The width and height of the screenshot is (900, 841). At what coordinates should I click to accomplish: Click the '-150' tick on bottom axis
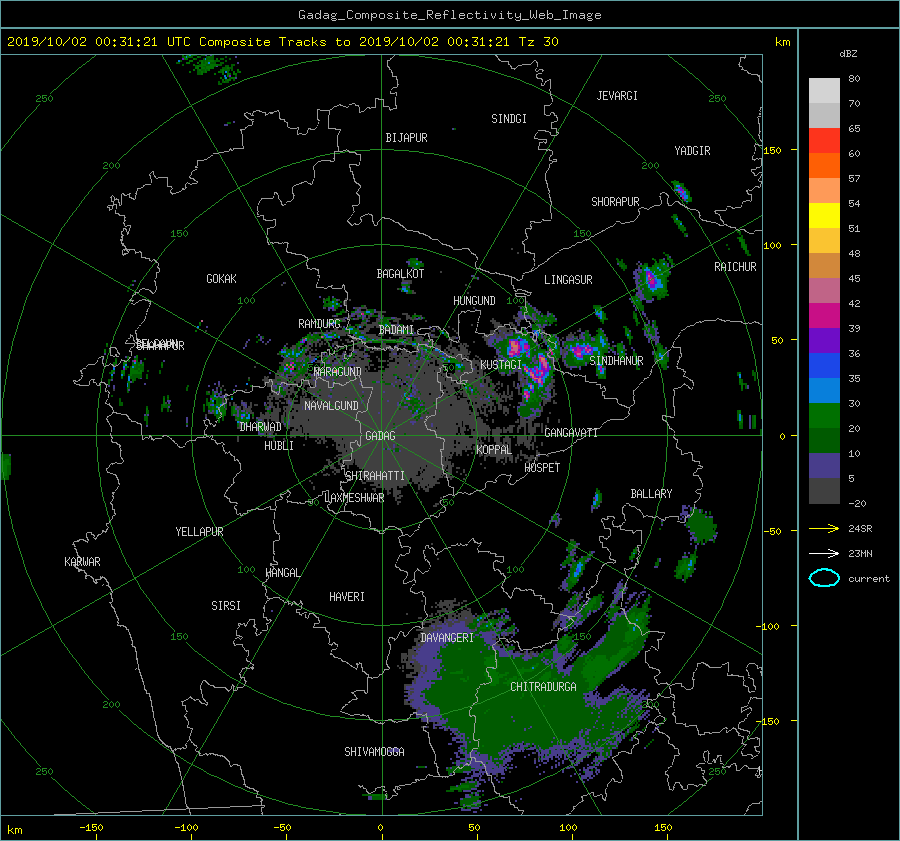pyautogui.click(x=91, y=828)
